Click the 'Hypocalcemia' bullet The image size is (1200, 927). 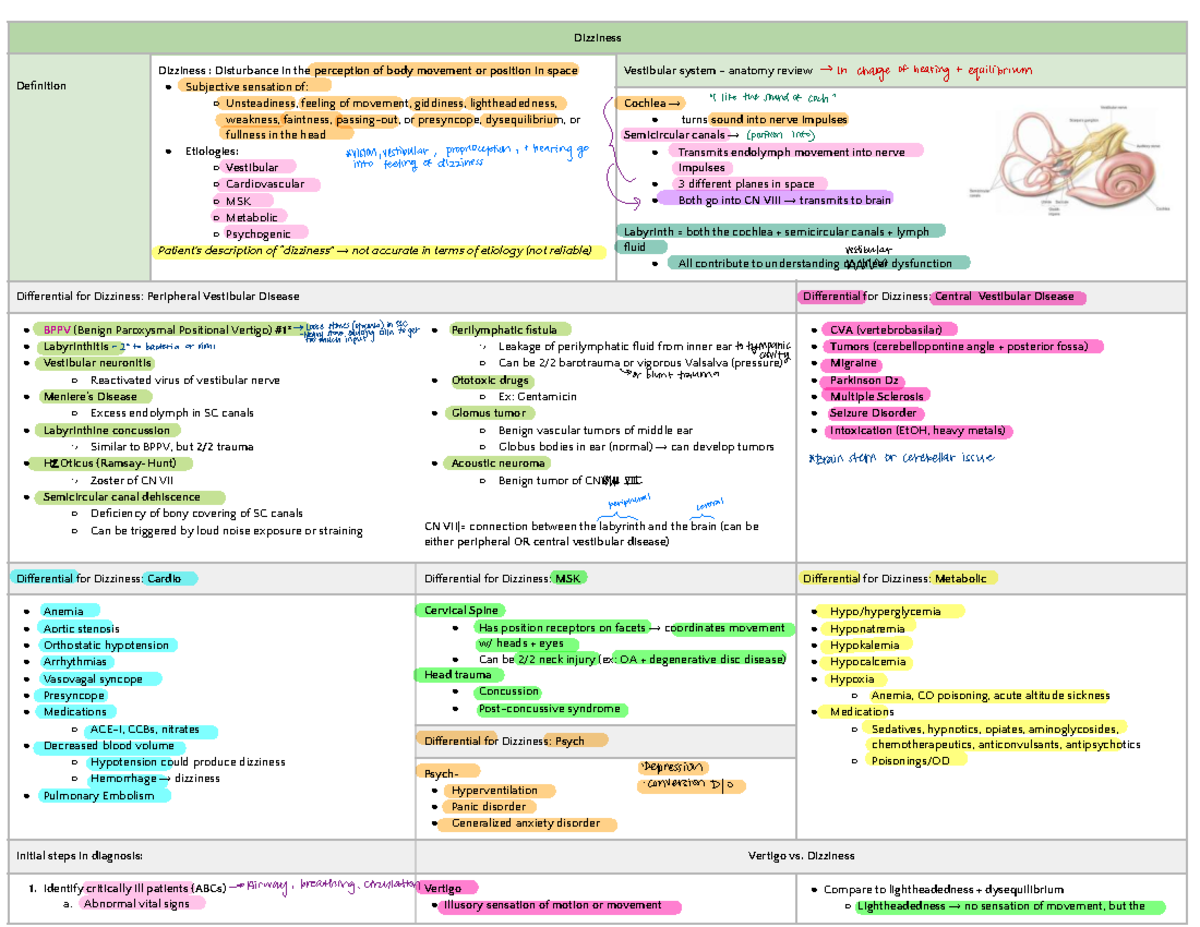[868, 662]
